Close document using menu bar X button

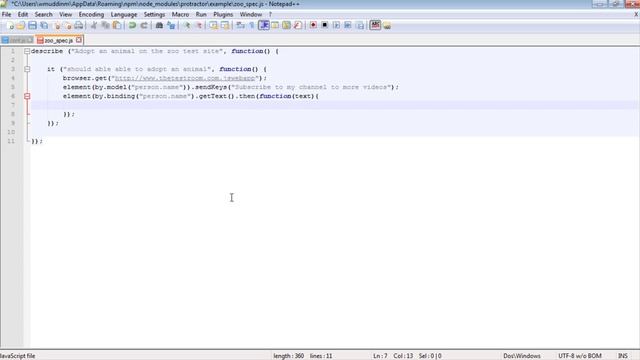[x=636, y=14]
